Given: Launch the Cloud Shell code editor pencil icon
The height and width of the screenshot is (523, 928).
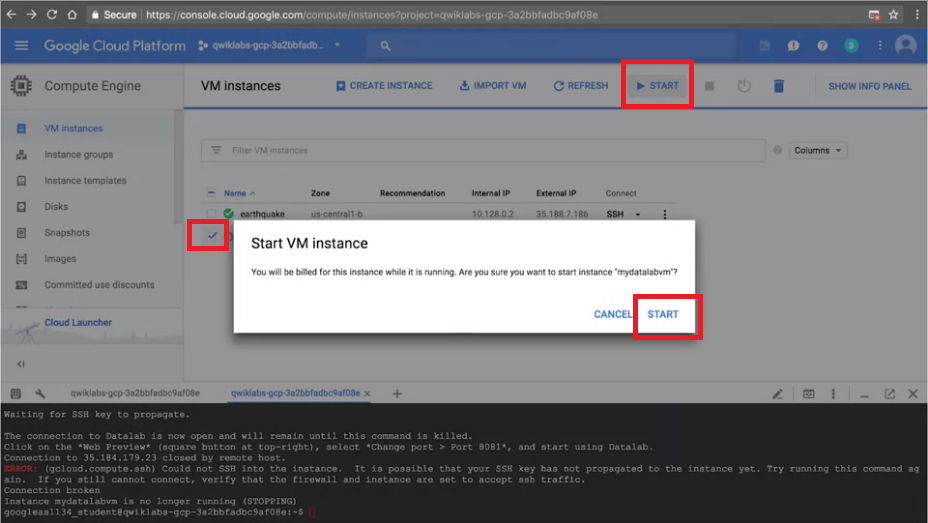Looking at the screenshot, I should point(778,394).
